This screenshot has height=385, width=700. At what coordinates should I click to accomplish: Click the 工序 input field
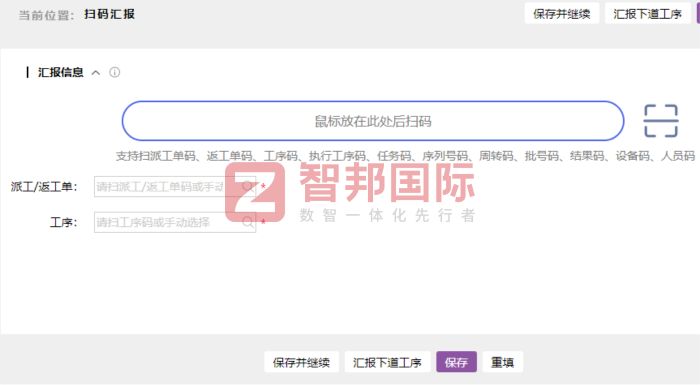(175, 222)
